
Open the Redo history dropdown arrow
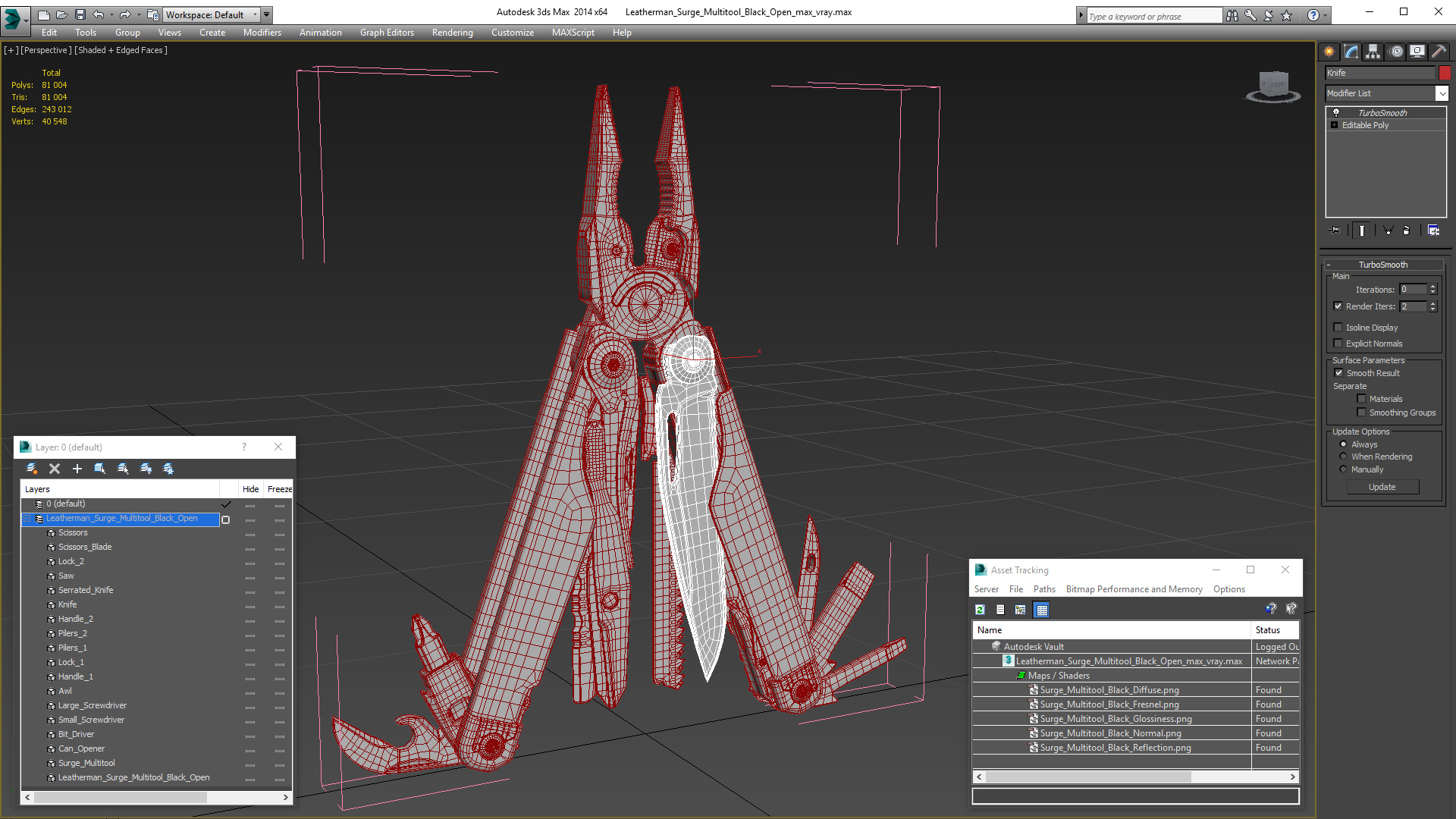[138, 14]
